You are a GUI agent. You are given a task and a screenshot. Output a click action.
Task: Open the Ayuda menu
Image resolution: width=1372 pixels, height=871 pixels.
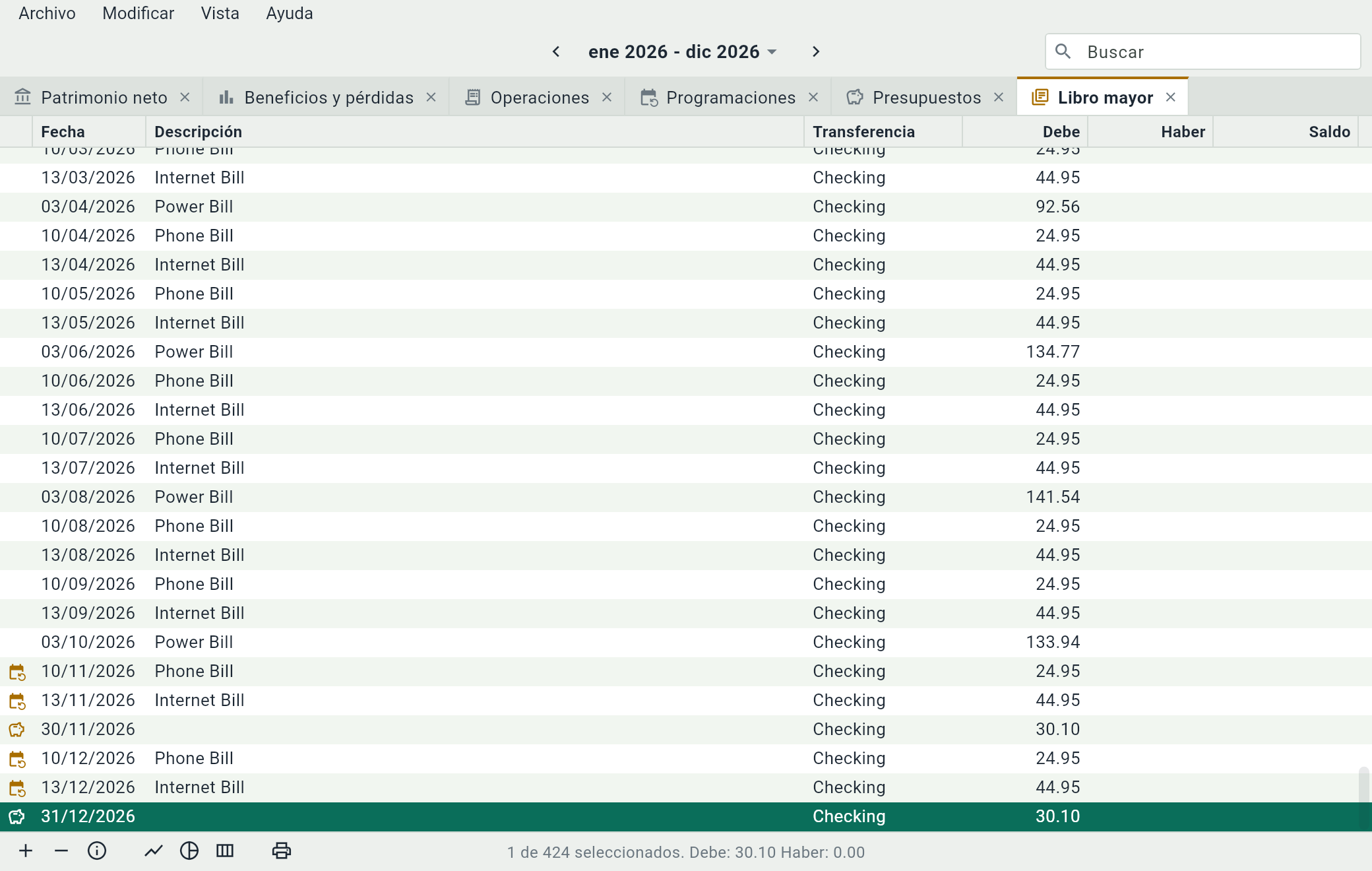[x=289, y=13]
